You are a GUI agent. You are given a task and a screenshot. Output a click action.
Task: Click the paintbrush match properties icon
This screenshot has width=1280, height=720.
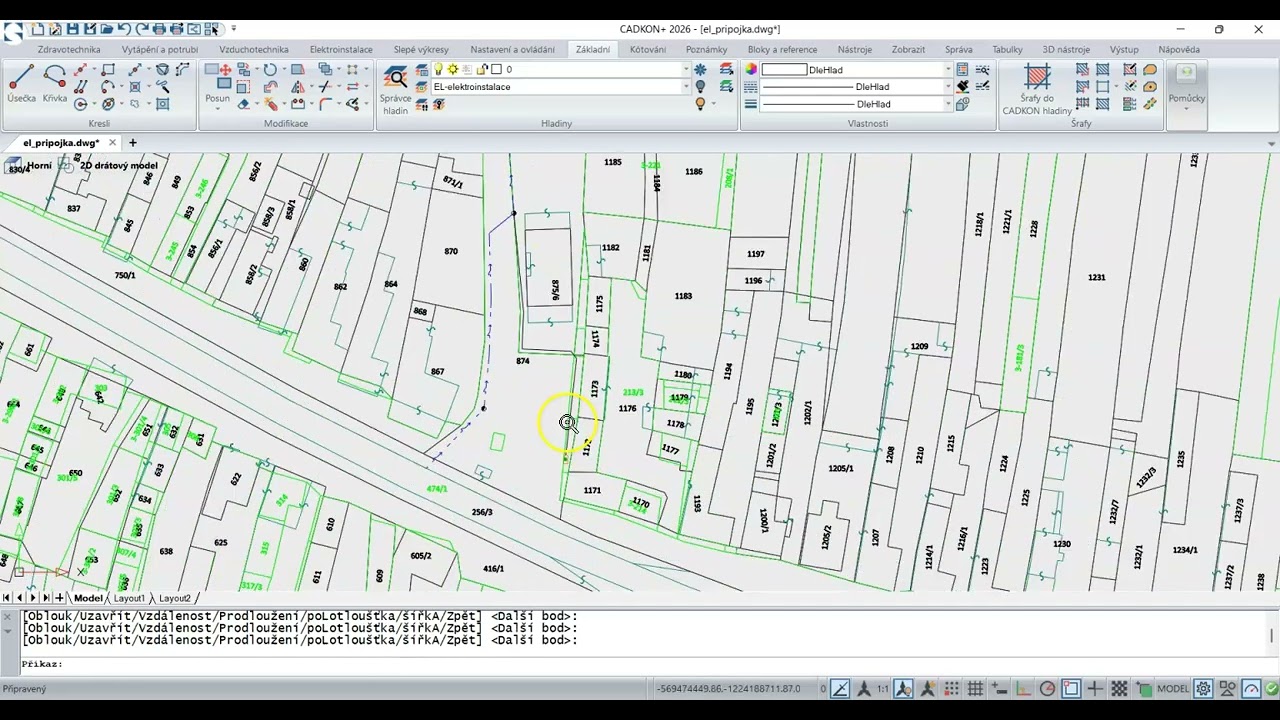(962, 86)
